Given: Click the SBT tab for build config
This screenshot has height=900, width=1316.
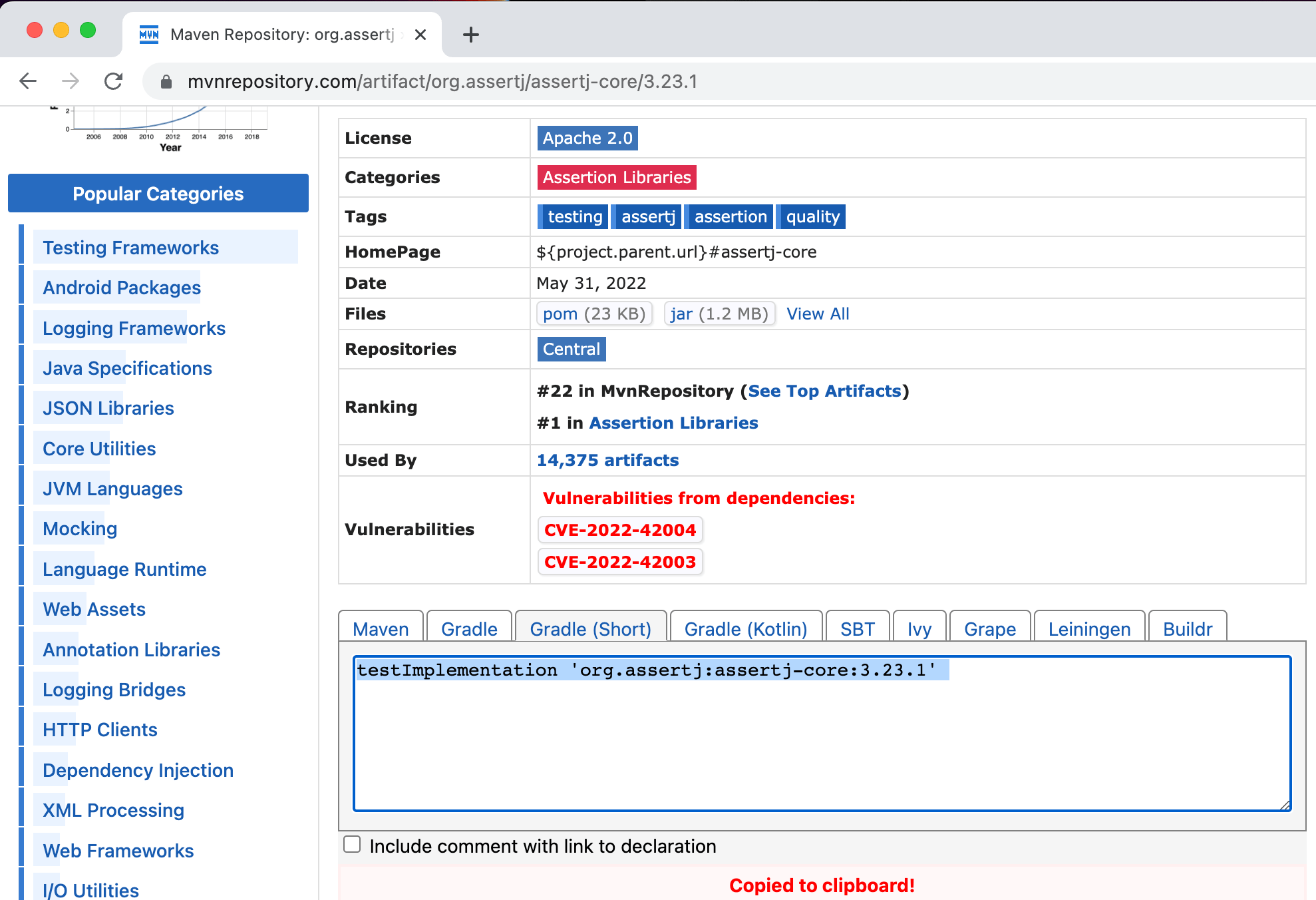Looking at the screenshot, I should pyautogui.click(x=858, y=628).
